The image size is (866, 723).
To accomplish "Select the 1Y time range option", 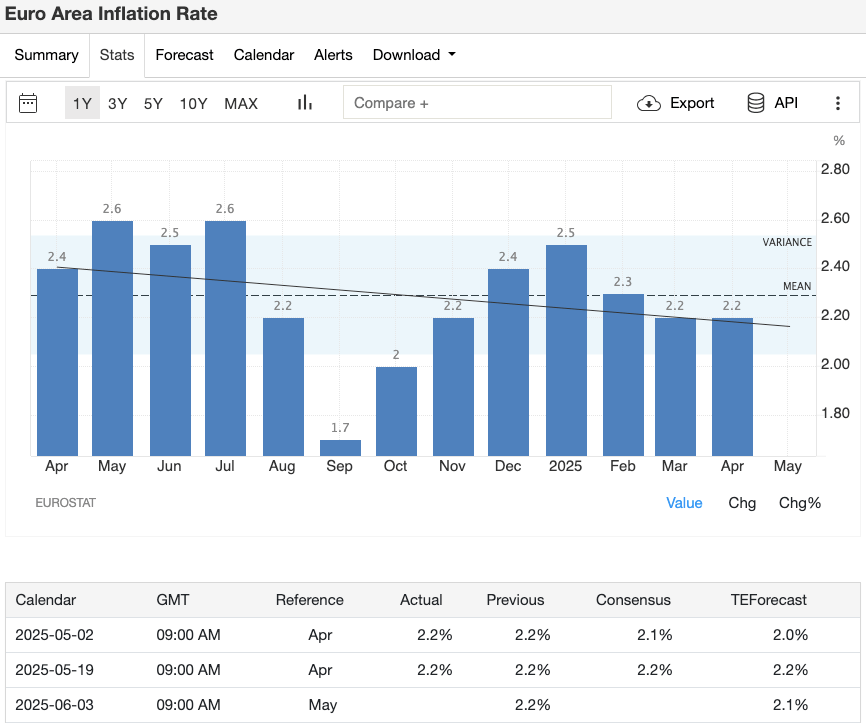I will [x=82, y=102].
